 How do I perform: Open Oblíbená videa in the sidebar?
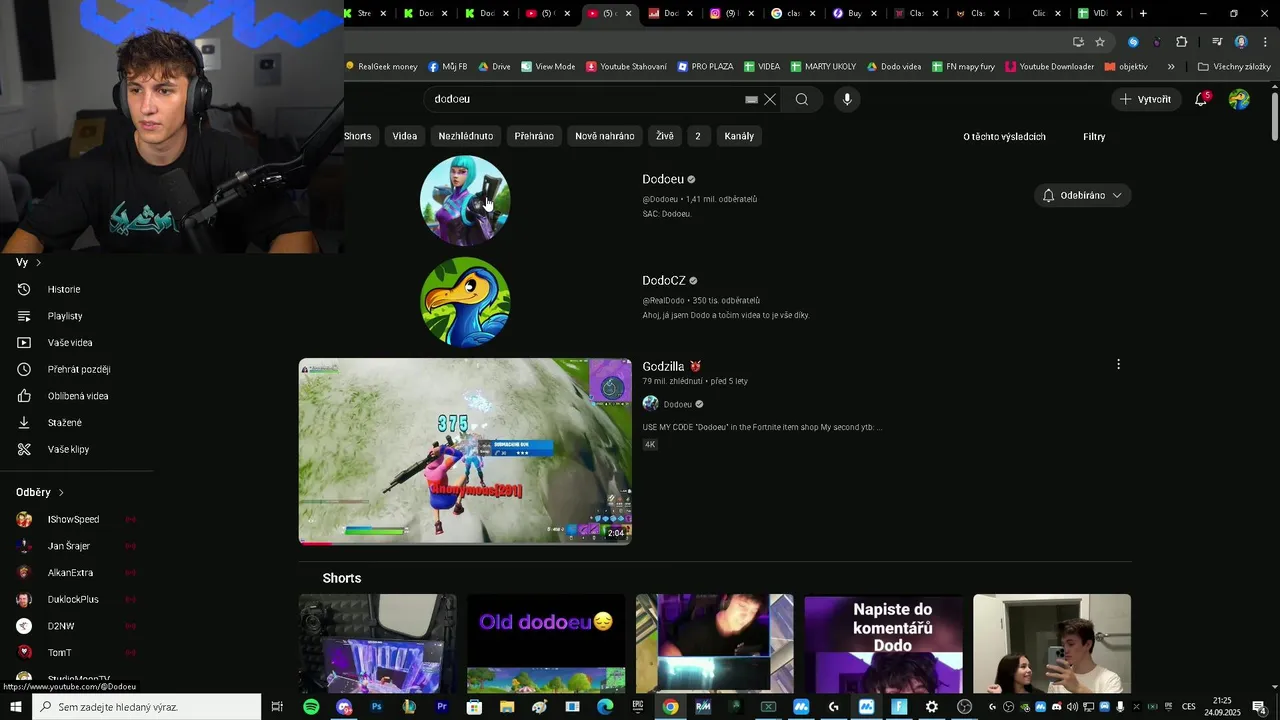76,396
